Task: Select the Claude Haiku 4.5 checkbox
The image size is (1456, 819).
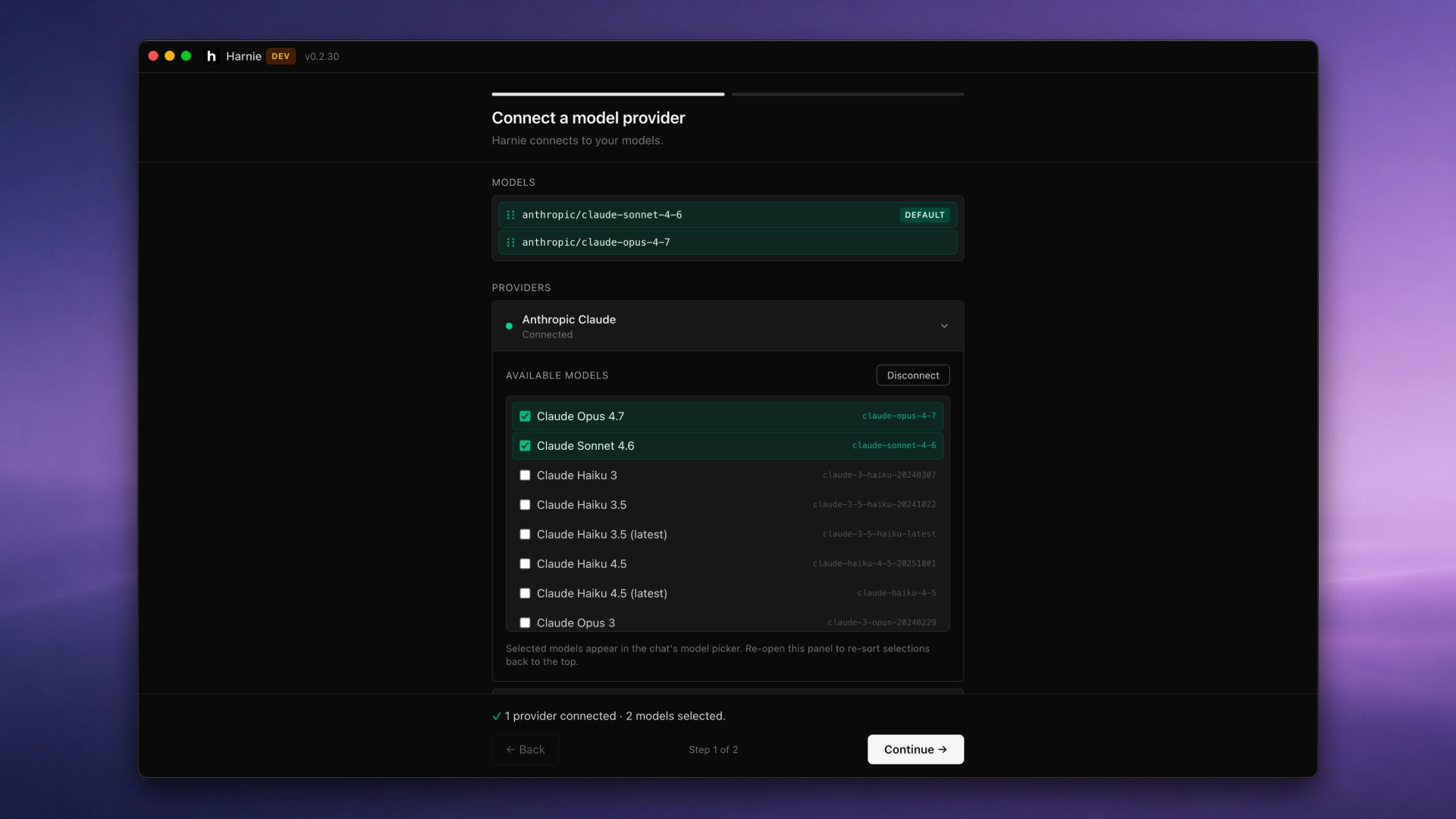Action: [x=525, y=564]
